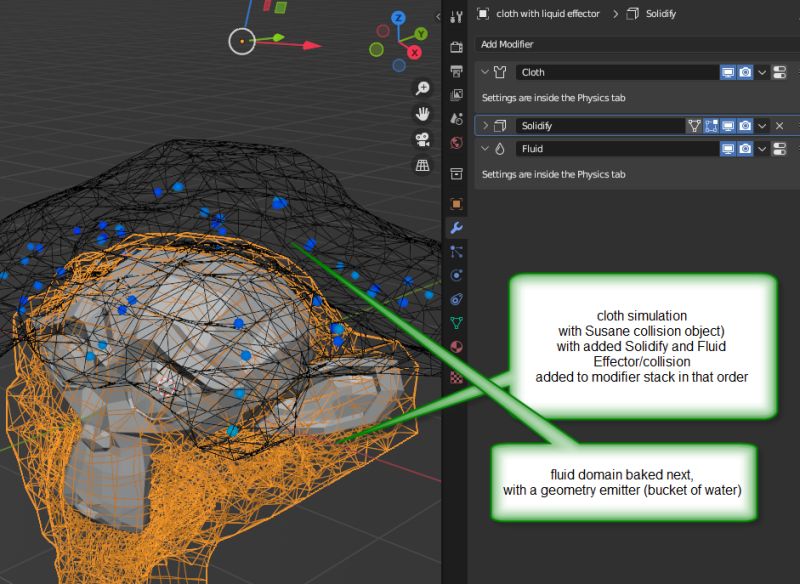This screenshot has height=584, width=800.
Task: Collapse the Cloth modifier panel
Action: coord(484,72)
